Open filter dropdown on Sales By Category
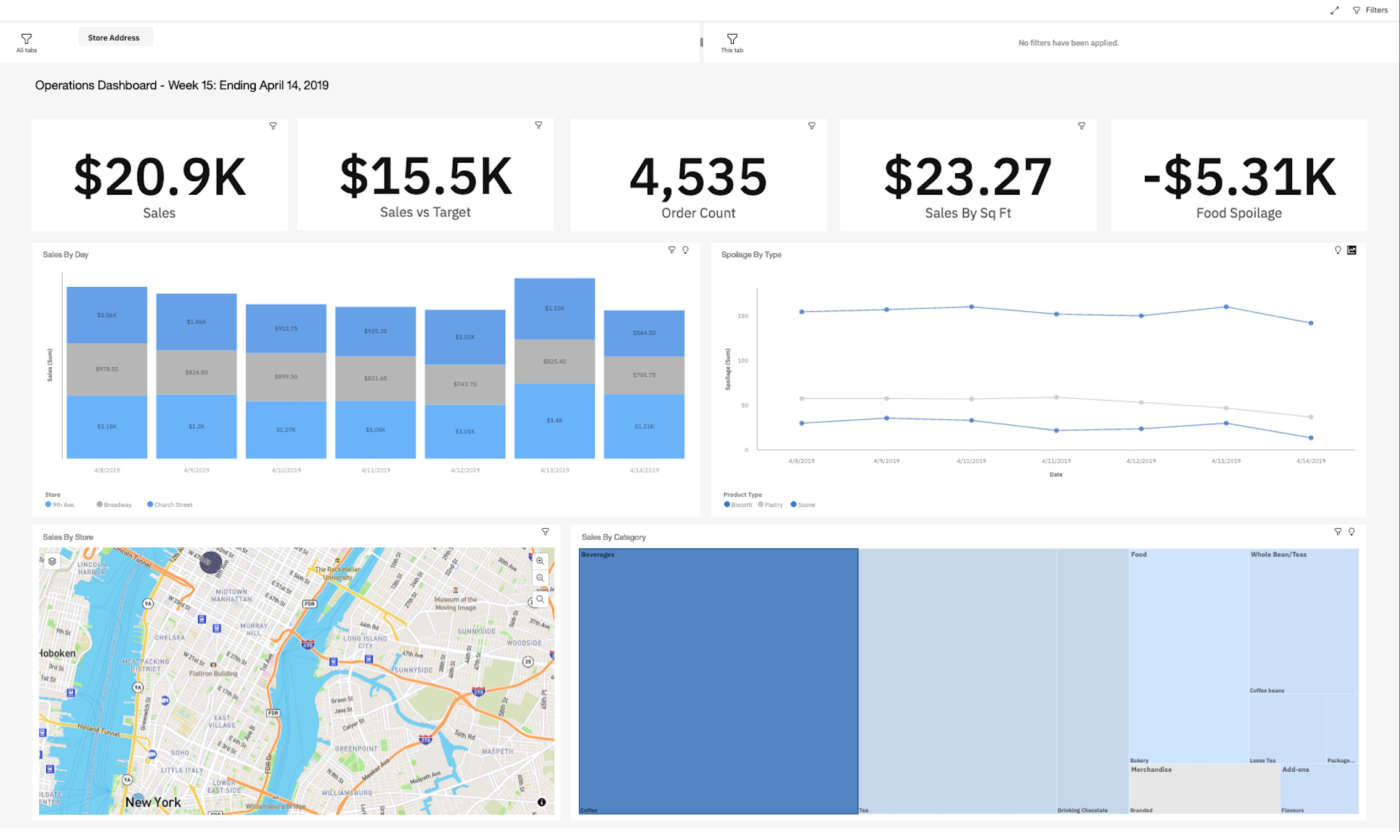Image resolution: width=1400 pixels, height=832 pixels. (x=1338, y=532)
